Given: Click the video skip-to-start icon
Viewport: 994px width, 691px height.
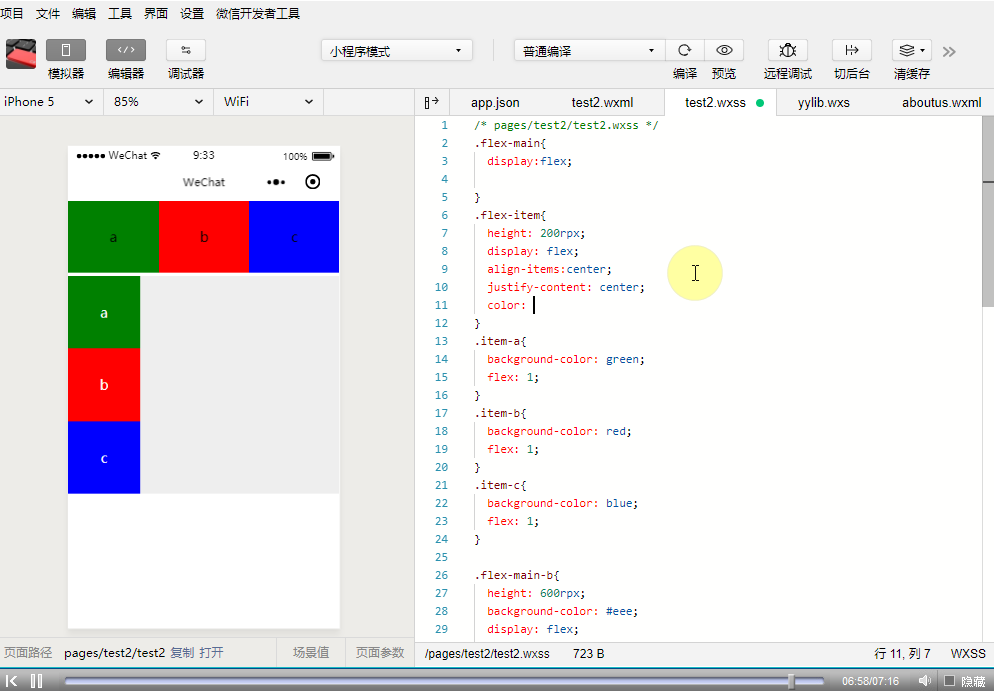Looking at the screenshot, I should coord(11,681).
